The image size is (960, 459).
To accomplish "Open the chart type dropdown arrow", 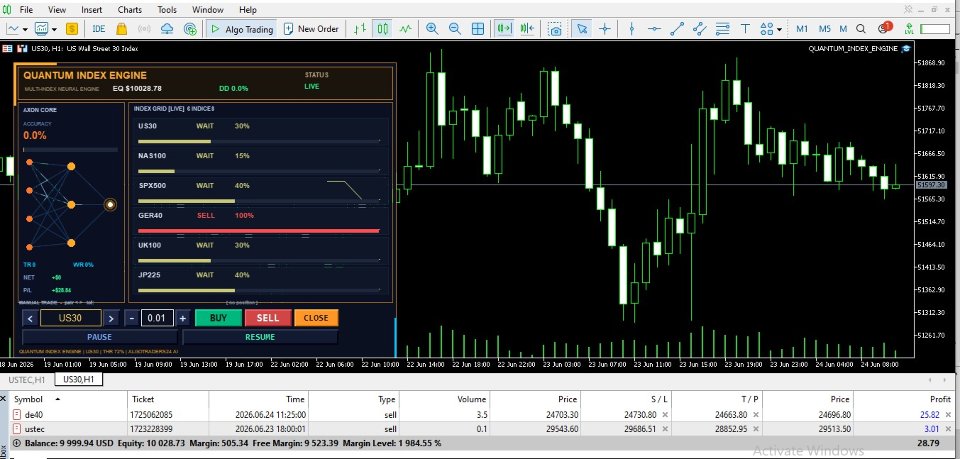I will (25, 29).
